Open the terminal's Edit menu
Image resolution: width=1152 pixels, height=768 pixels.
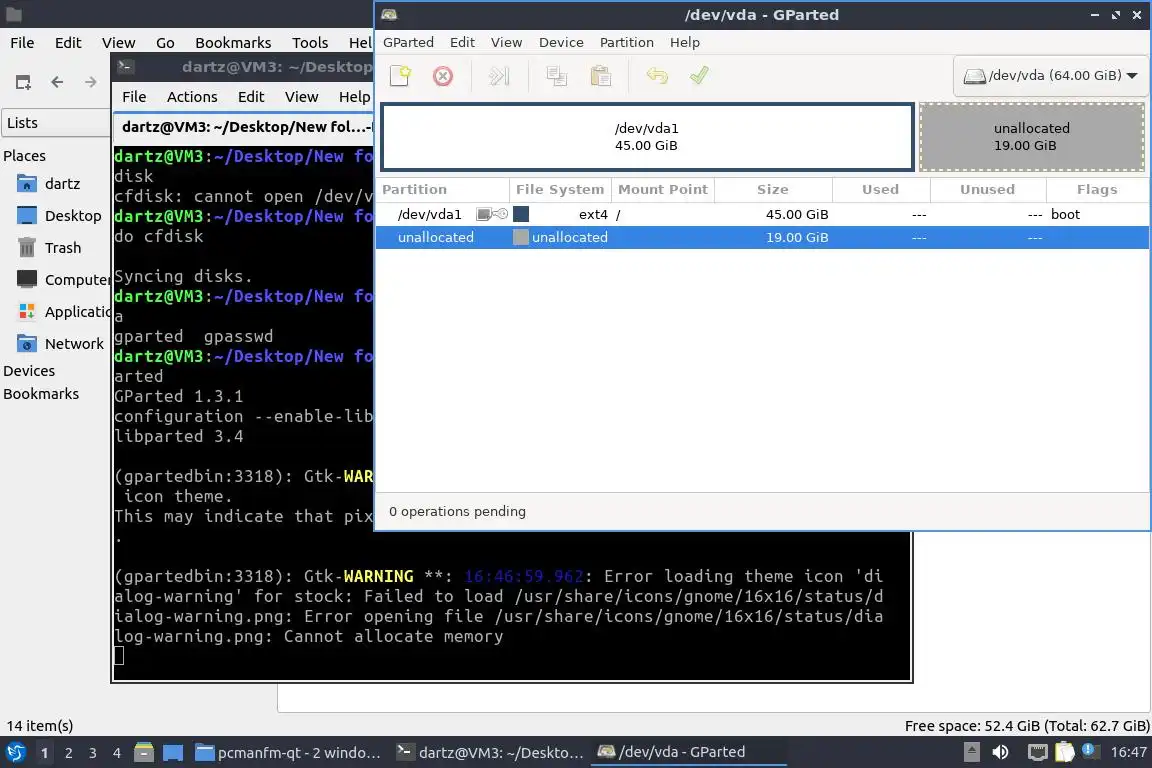[x=251, y=97]
